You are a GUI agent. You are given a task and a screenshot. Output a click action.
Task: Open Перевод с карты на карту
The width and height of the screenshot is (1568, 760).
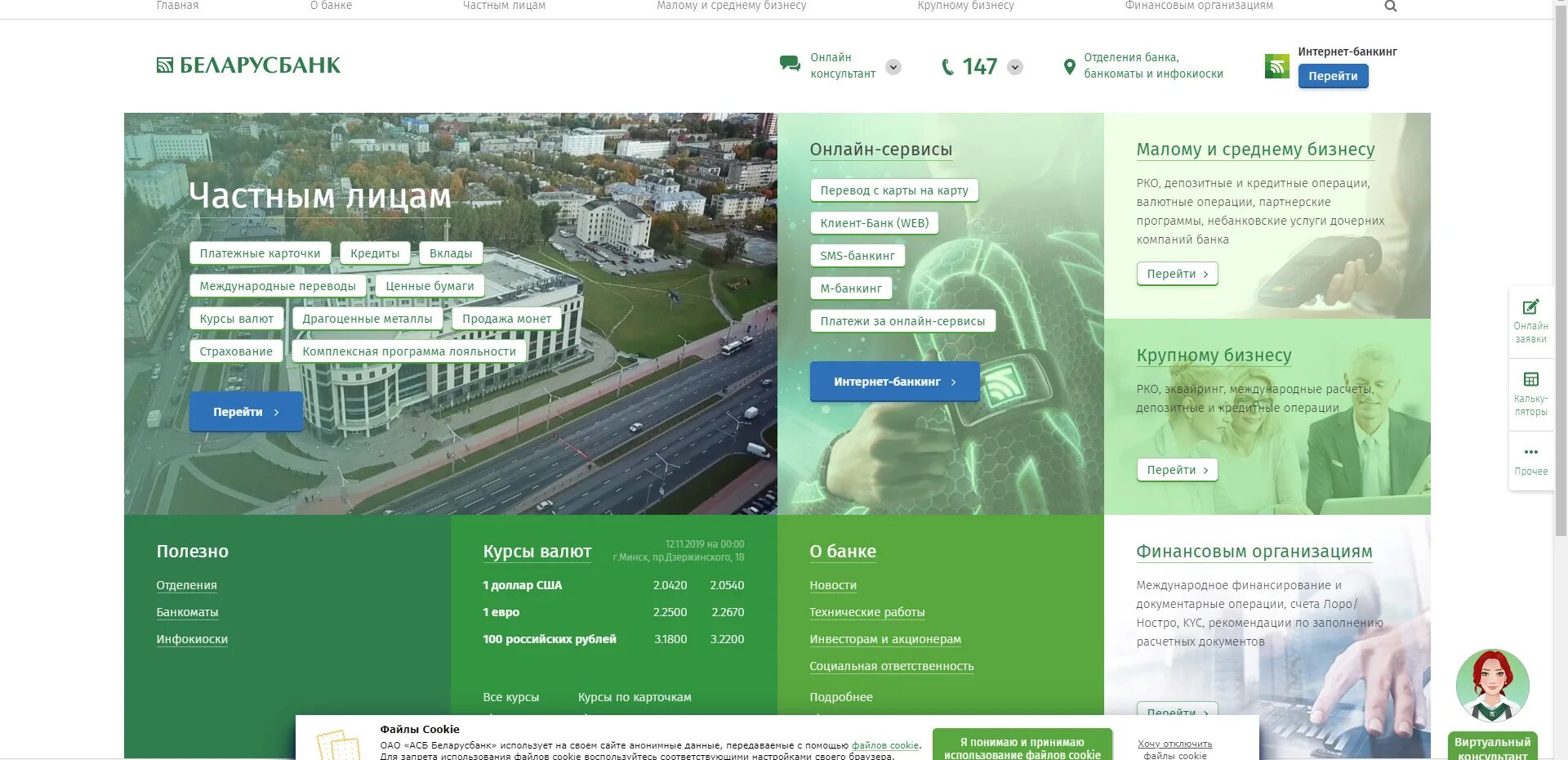894,190
